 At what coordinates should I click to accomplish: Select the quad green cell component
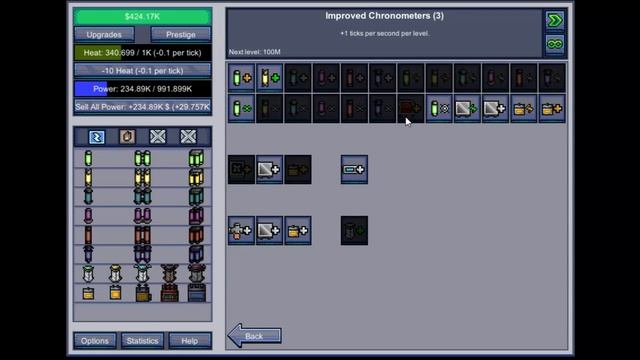point(196,158)
